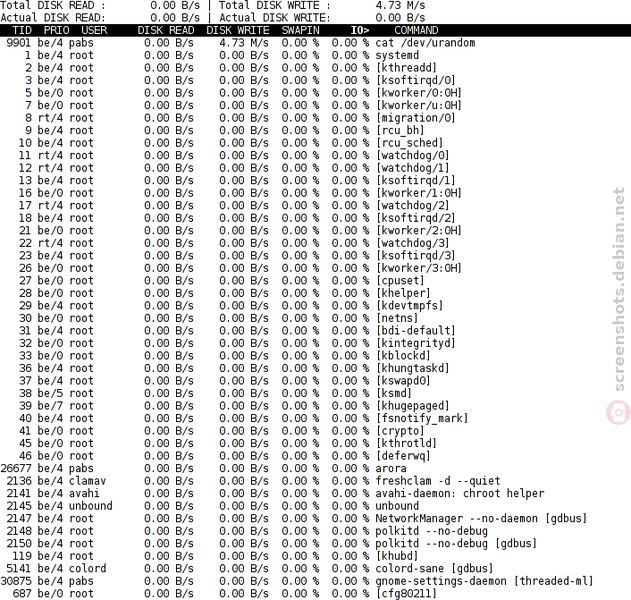Select the [kthrotld] process
This screenshot has width=631, height=600.
(316, 443)
